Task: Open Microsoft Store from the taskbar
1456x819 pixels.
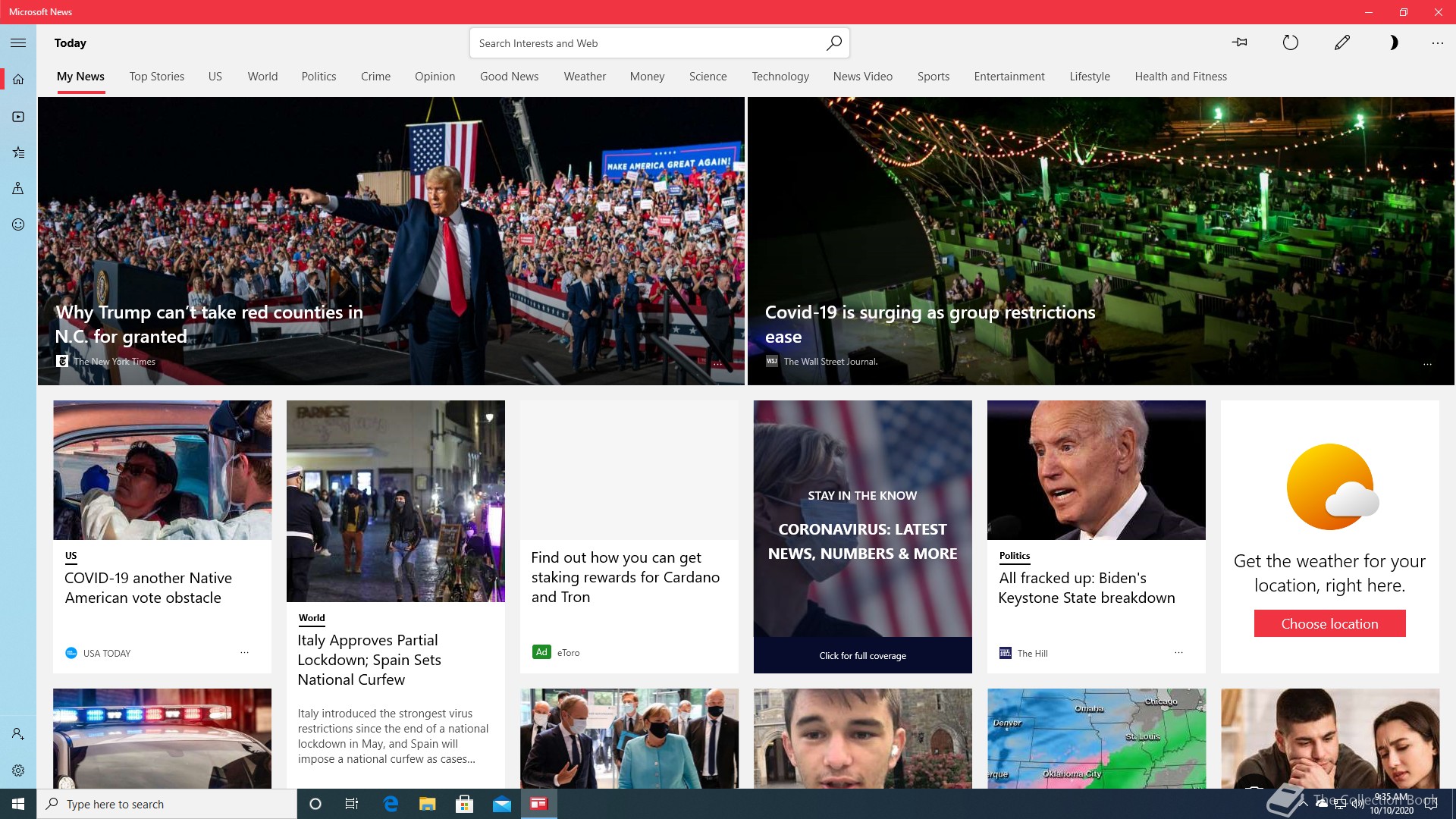Action: coord(464,804)
